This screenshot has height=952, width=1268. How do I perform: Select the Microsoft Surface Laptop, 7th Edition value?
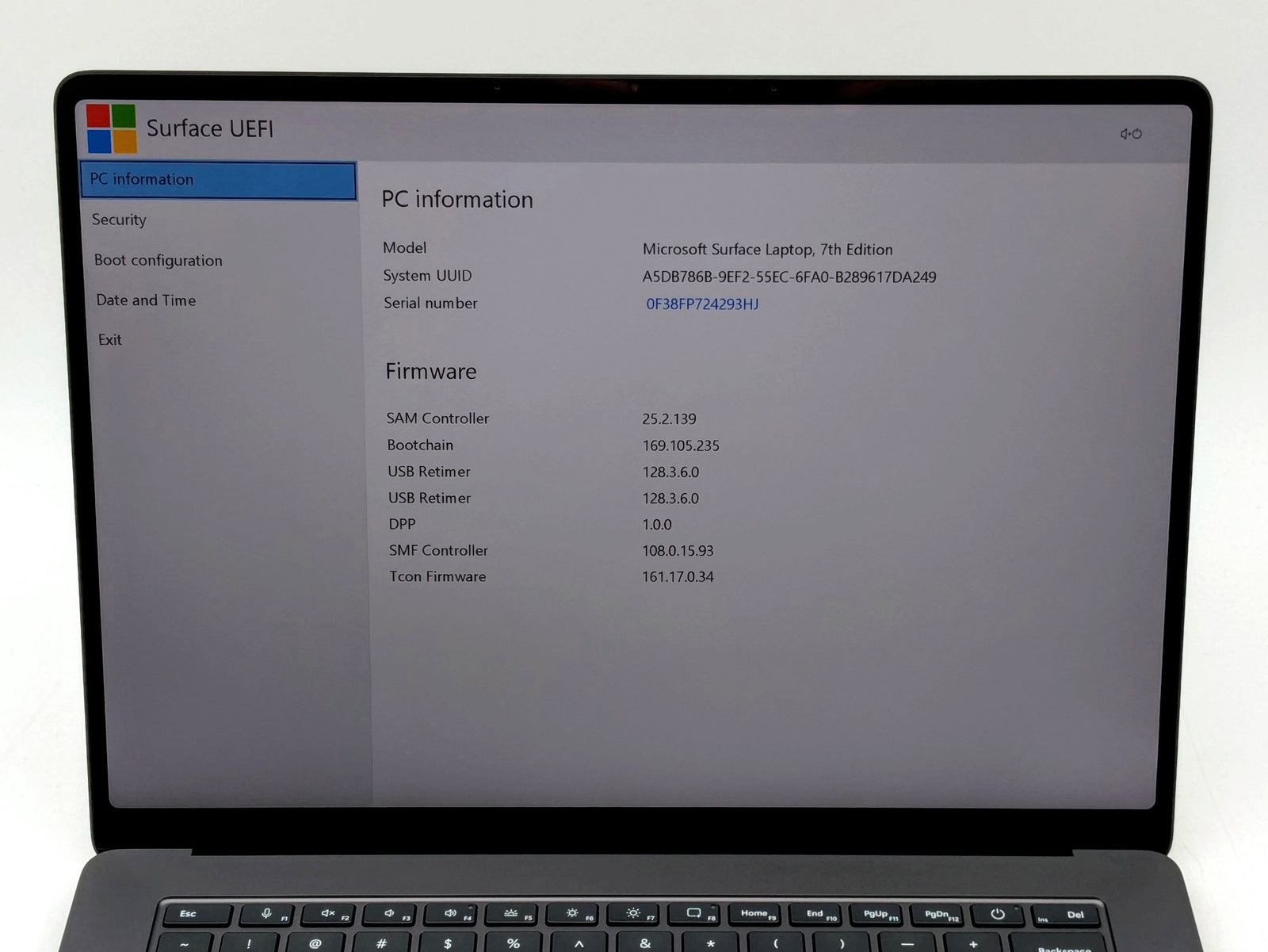pos(767,250)
